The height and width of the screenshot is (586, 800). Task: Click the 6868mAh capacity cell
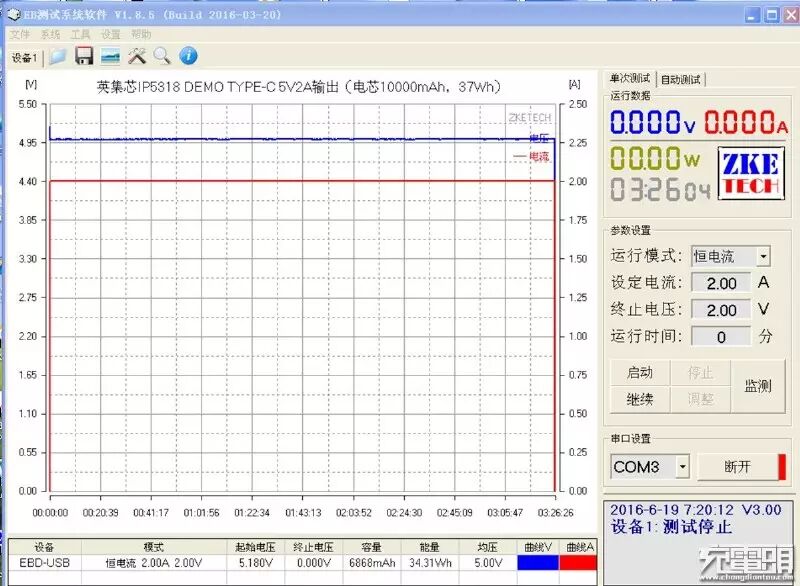[x=372, y=563]
